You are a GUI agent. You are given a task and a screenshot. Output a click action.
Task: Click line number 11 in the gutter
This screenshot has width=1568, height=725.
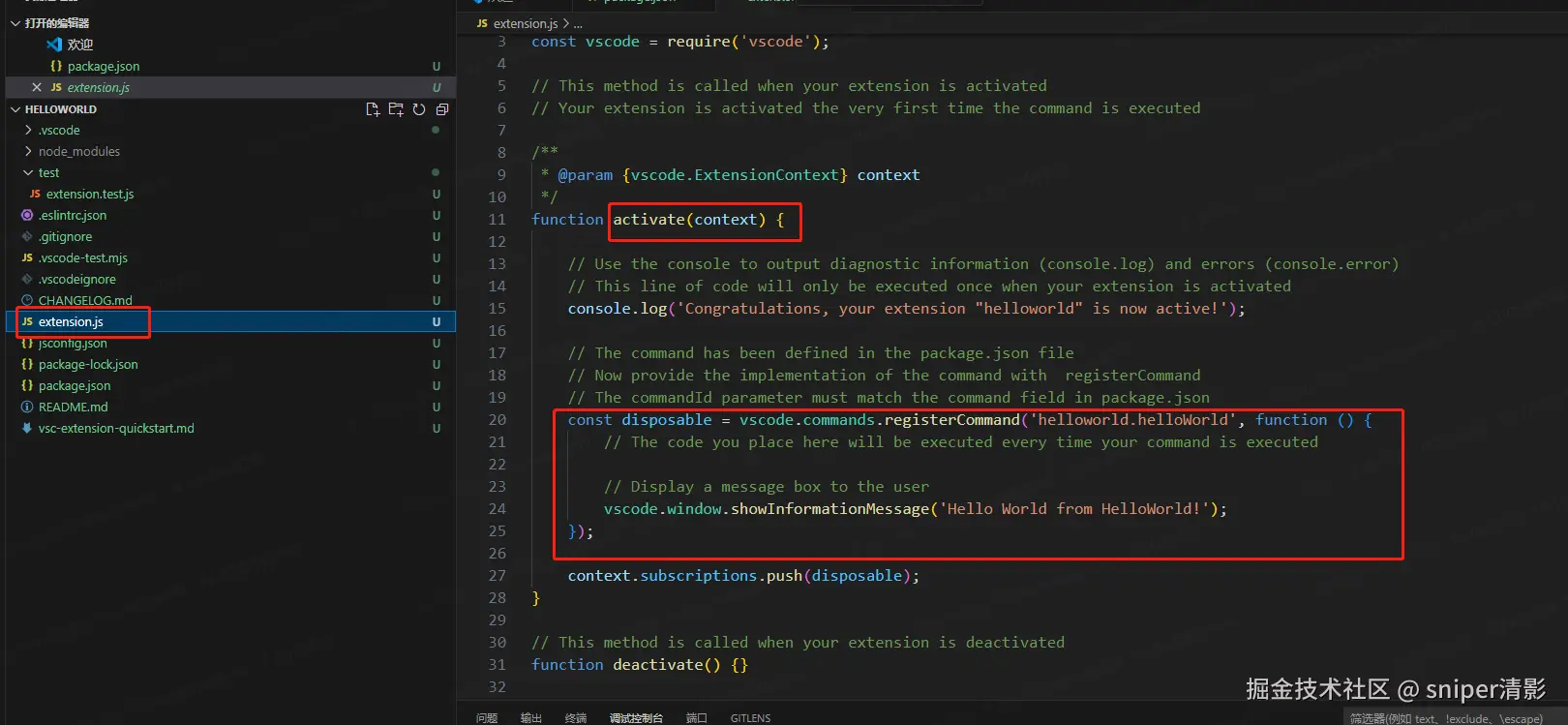pos(497,220)
